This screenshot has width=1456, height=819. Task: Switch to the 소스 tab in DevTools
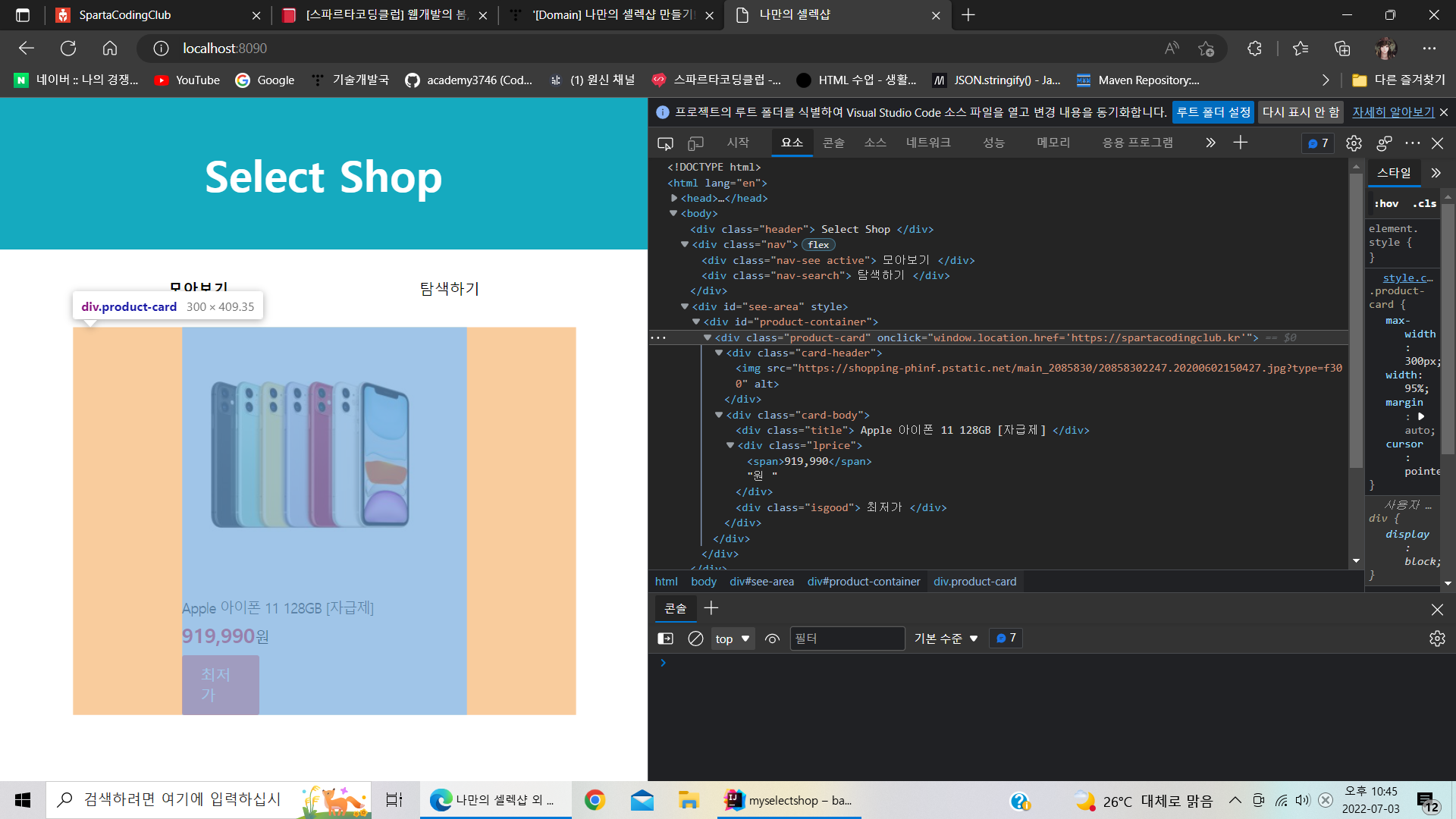click(x=875, y=143)
